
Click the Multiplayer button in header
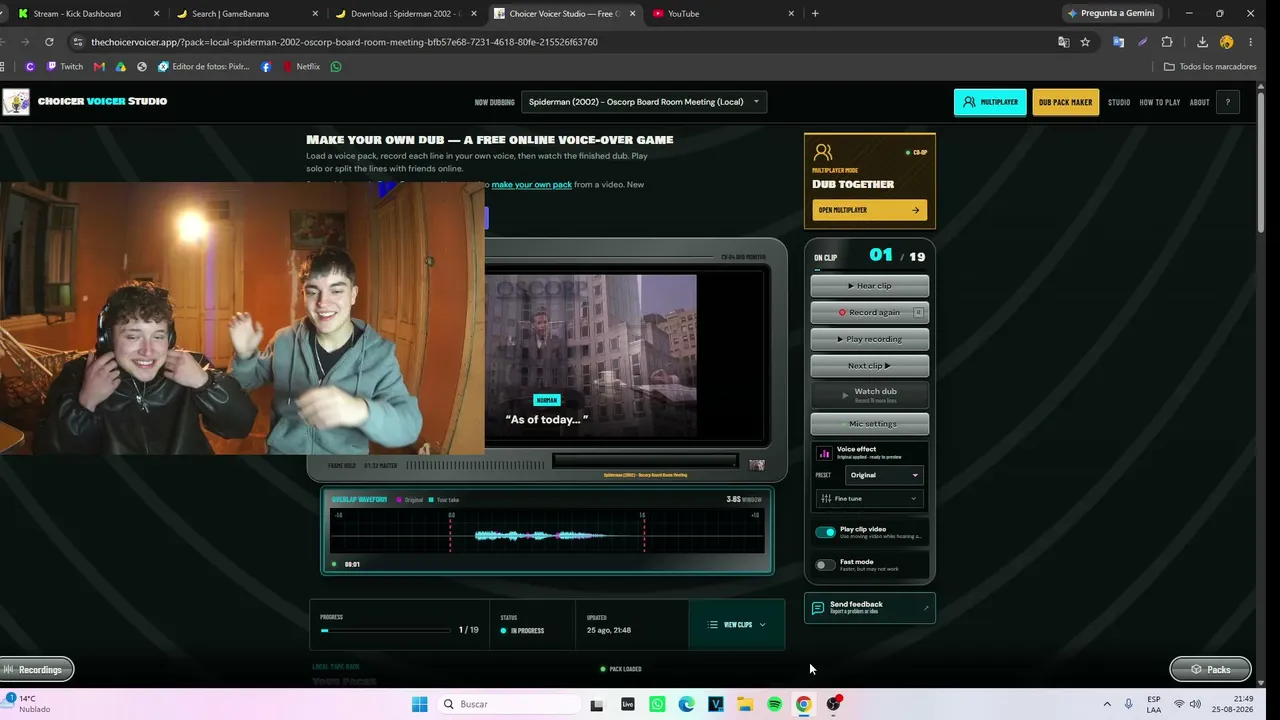point(990,102)
